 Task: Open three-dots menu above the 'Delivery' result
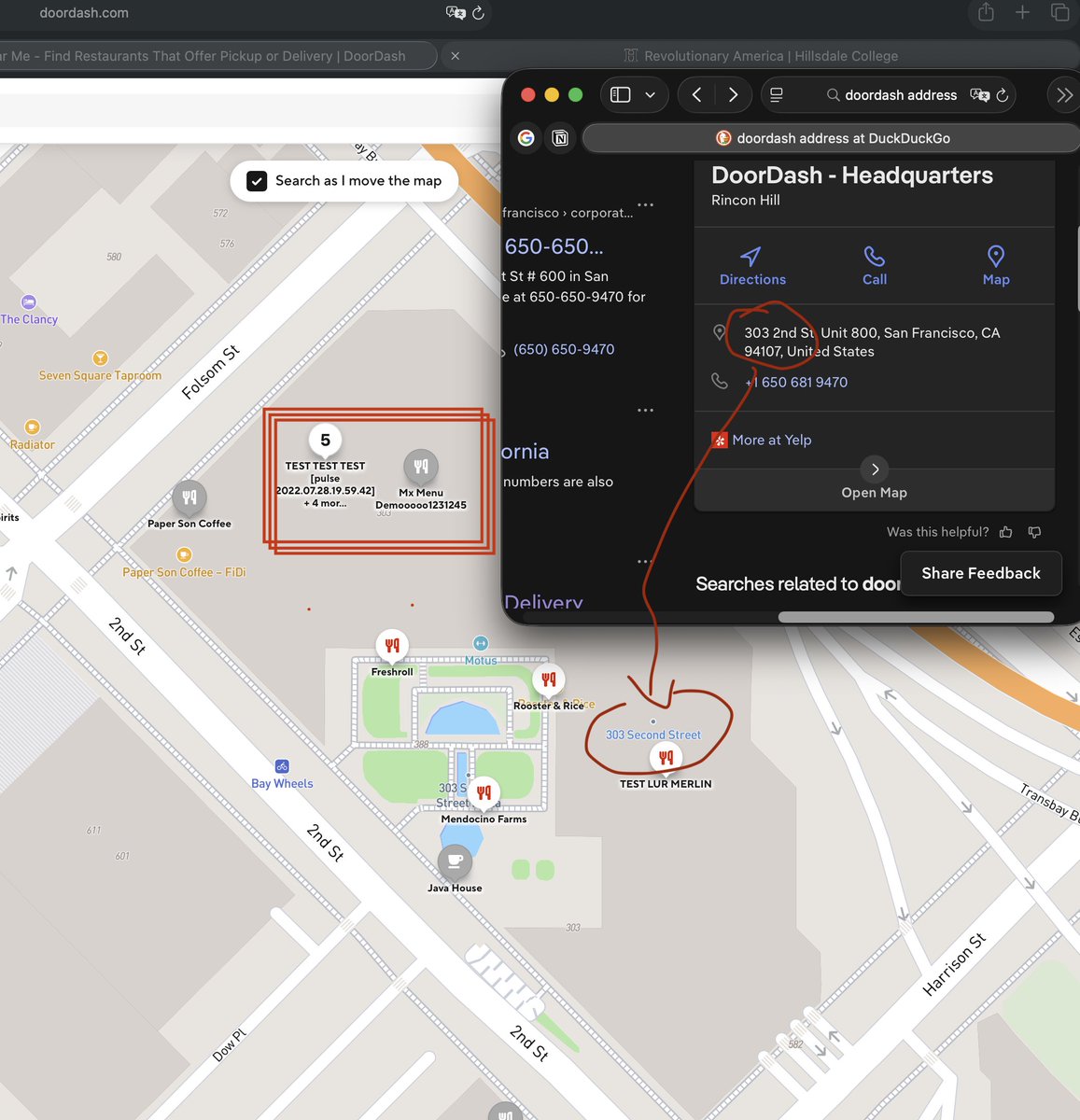tap(645, 561)
